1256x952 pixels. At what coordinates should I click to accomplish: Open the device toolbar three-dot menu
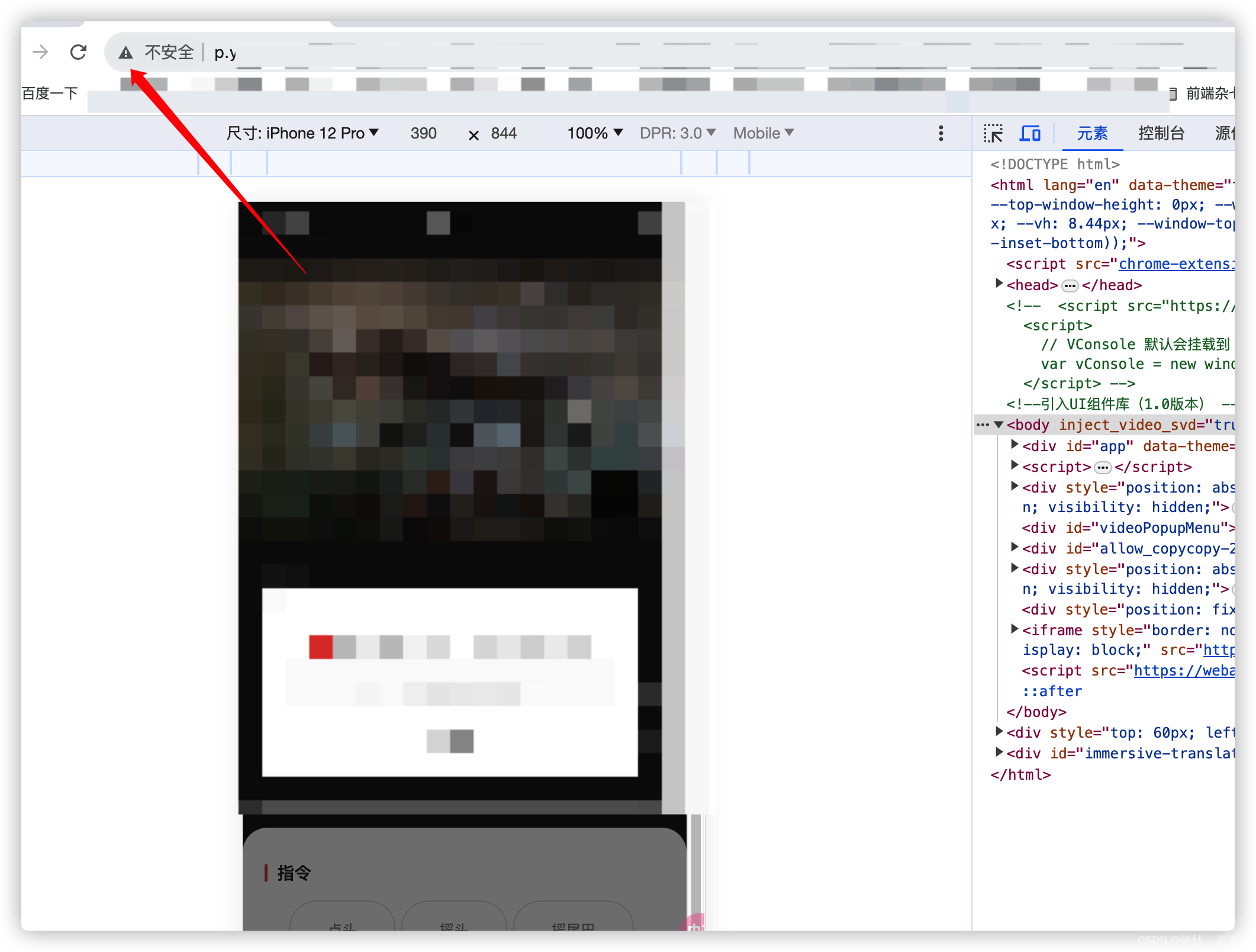pyautogui.click(x=941, y=133)
